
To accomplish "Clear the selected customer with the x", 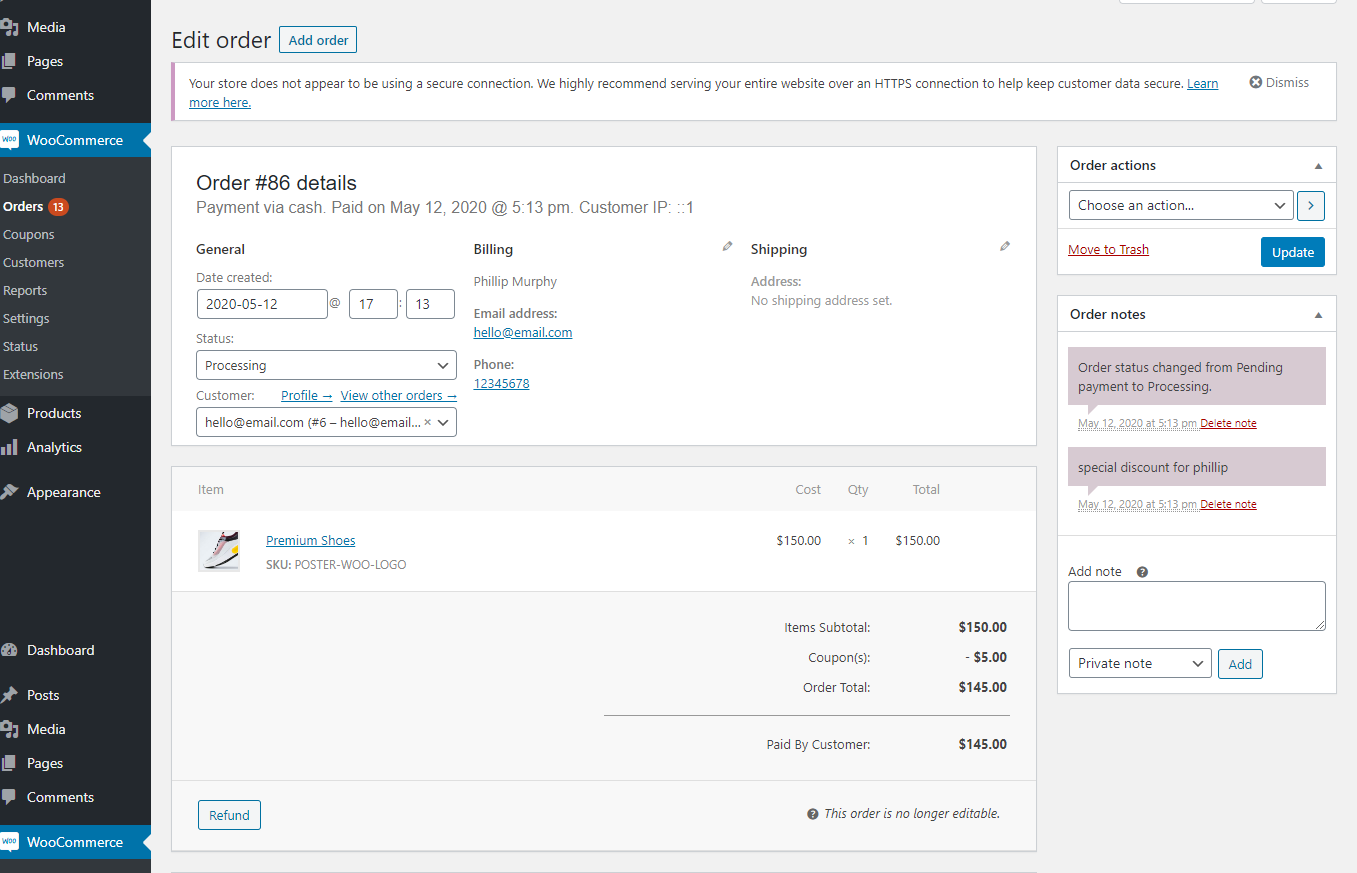I will click(428, 422).
